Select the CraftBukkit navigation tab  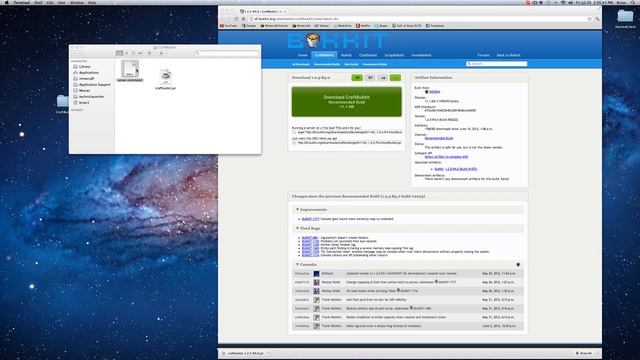pyautogui.click(x=324, y=55)
